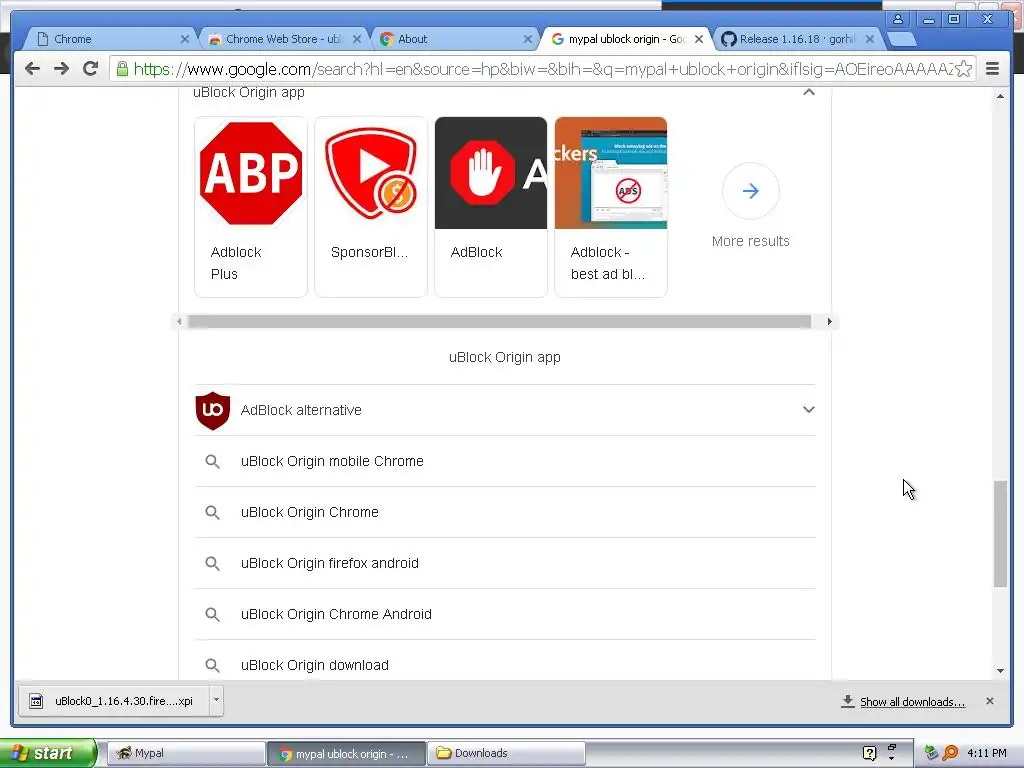The width and height of the screenshot is (1024, 768).
Task: Close the mypal ublock origin tab
Action: tap(699, 39)
